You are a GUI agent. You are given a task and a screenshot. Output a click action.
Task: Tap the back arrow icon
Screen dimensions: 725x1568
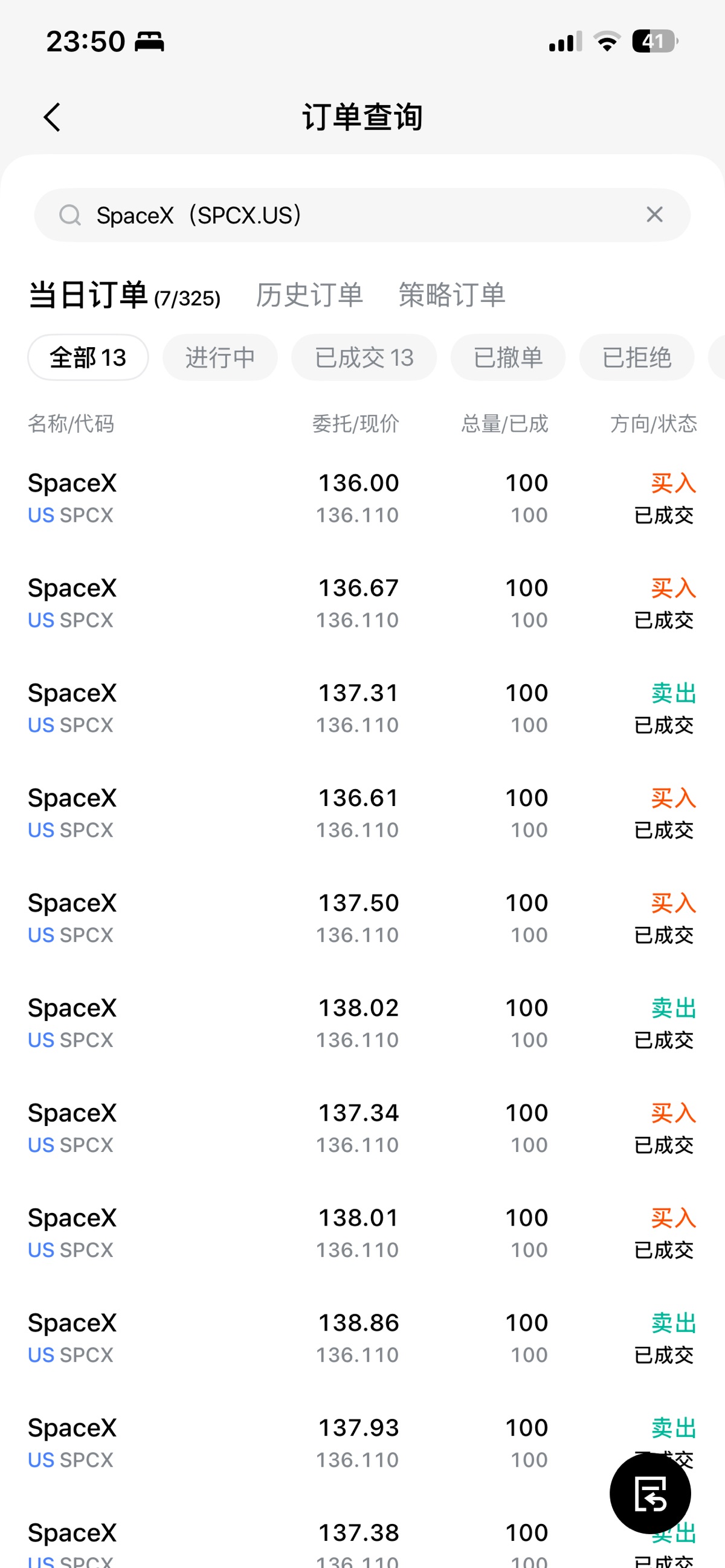[x=53, y=117]
